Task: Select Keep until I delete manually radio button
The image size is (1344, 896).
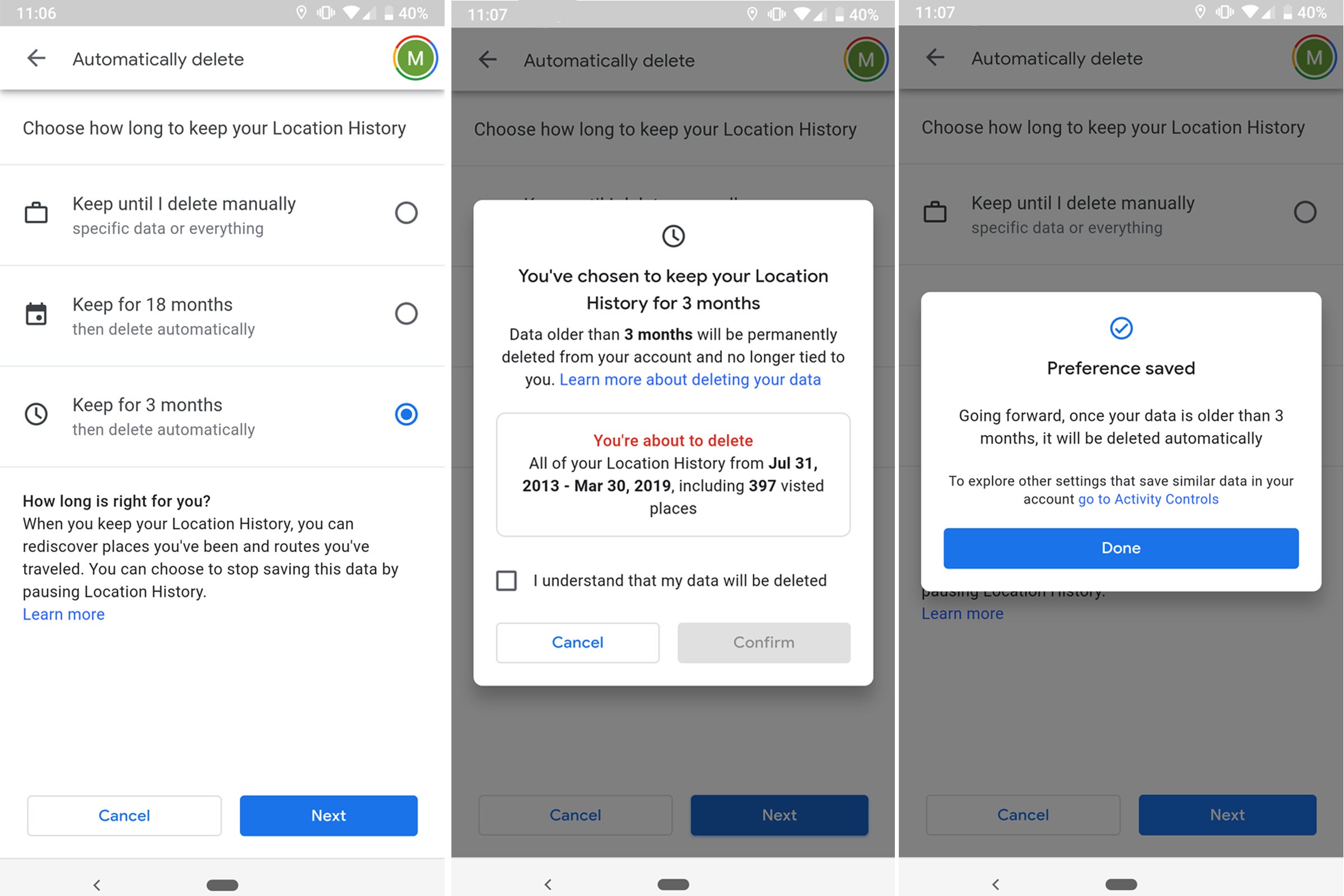Action: click(x=405, y=212)
